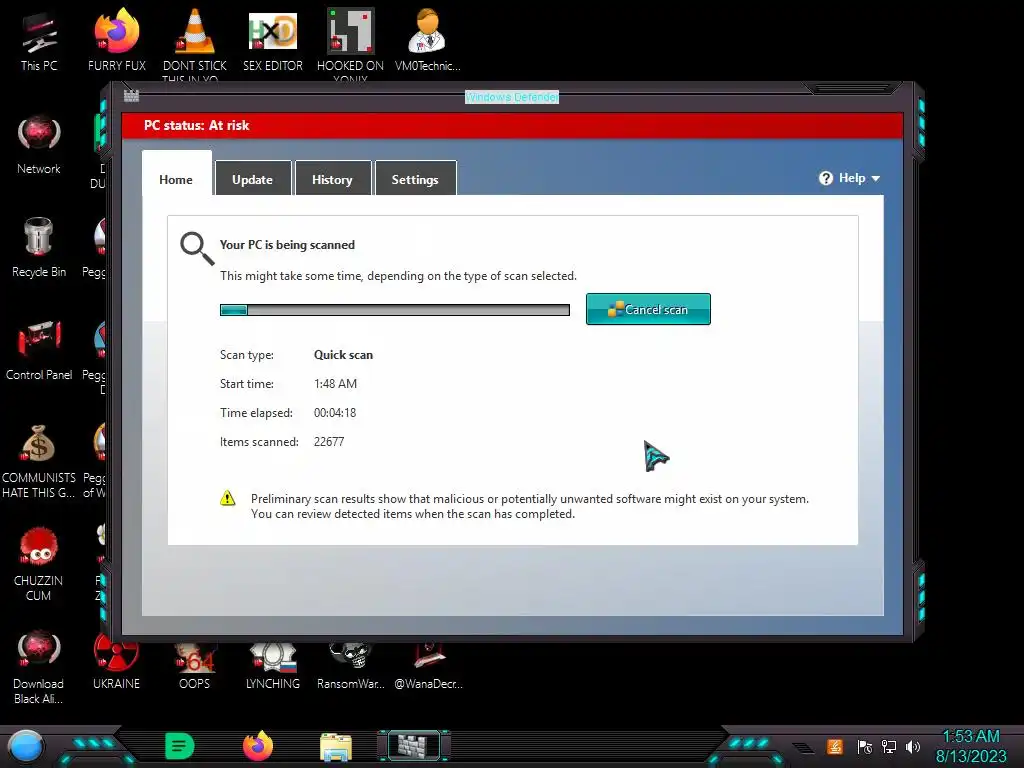Open the Action Center flag icon
This screenshot has width=1024, height=768.
865,746
